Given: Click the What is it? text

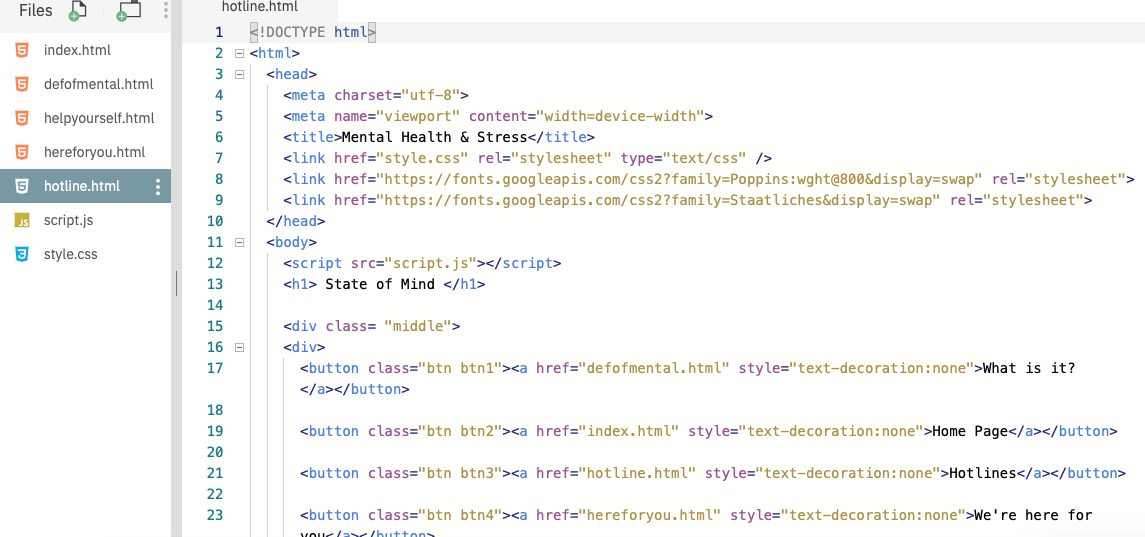Looking at the screenshot, I should coord(1029,368).
